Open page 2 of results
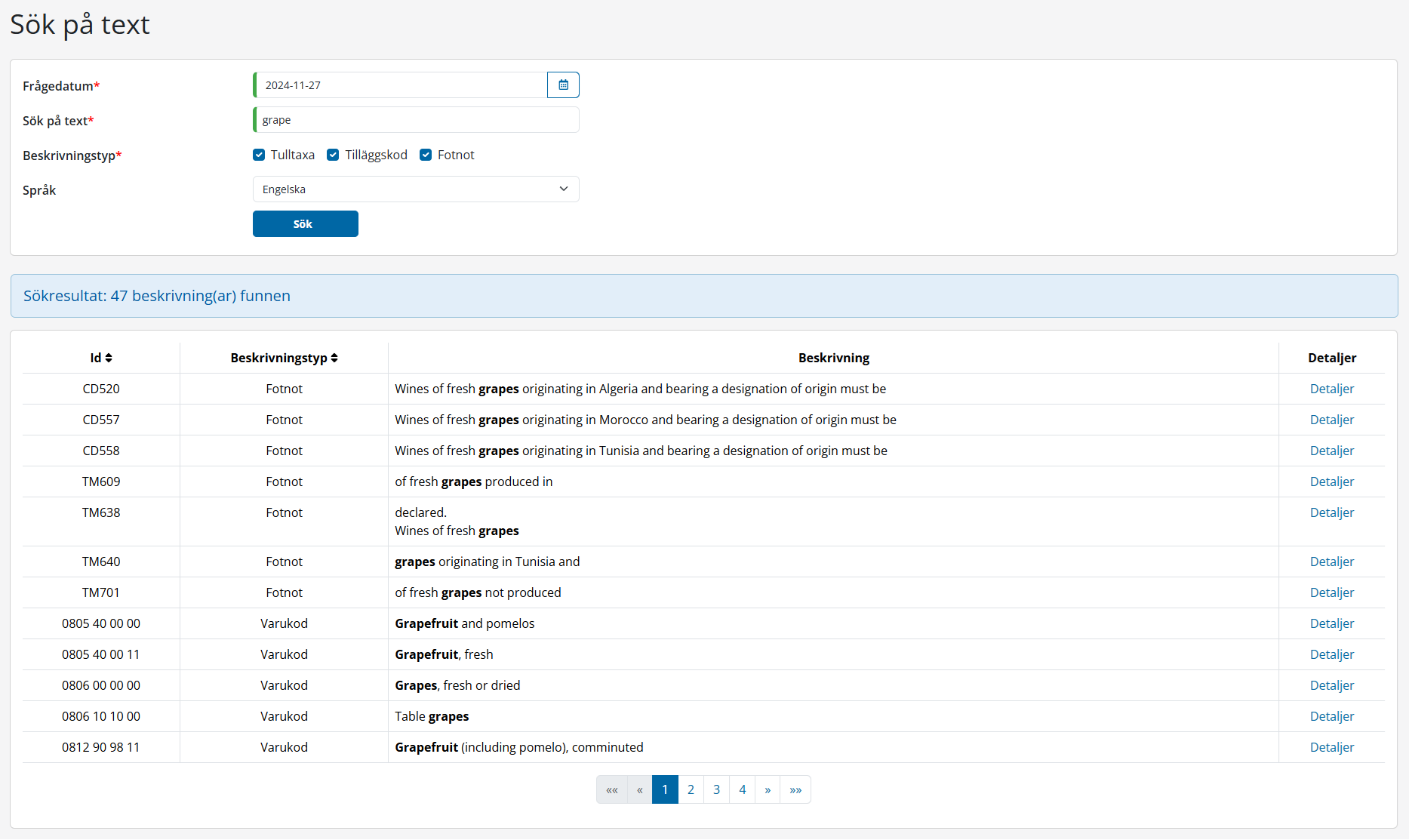The image size is (1409, 840). coord(691,789)
